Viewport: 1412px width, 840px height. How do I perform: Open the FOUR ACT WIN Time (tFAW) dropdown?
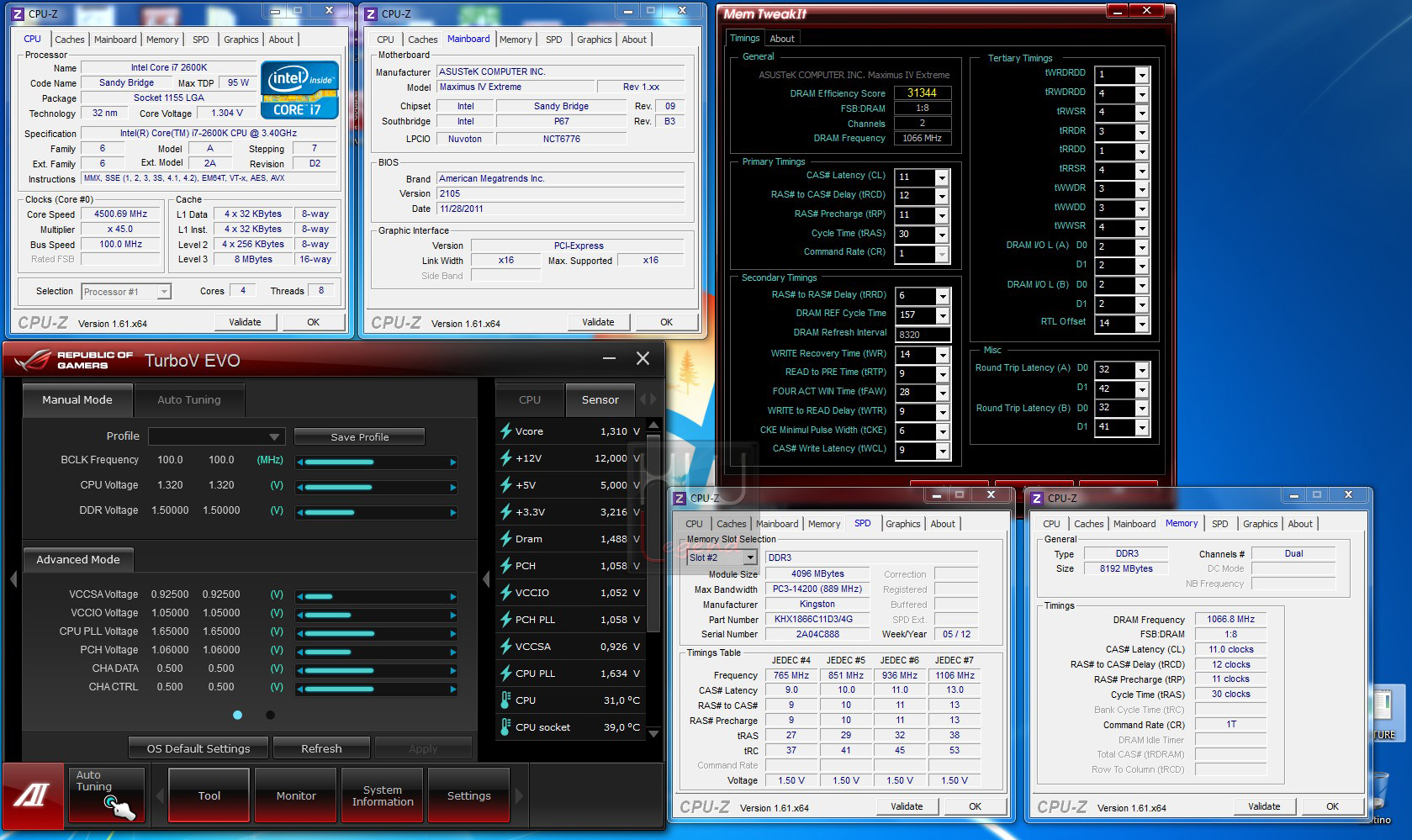(x=942, y=393)
